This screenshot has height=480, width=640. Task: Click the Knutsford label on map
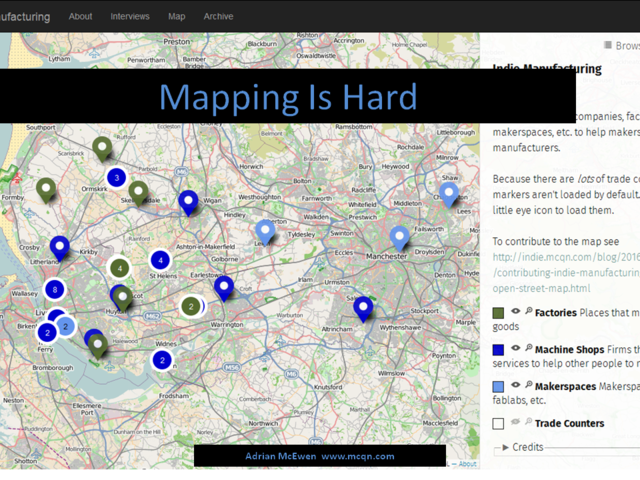tap(328, 387)
